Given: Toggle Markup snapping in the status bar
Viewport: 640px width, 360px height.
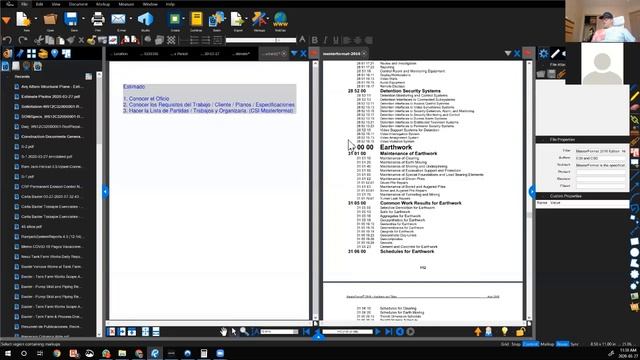Looking at the screenshot, I should tap(547, 344).
